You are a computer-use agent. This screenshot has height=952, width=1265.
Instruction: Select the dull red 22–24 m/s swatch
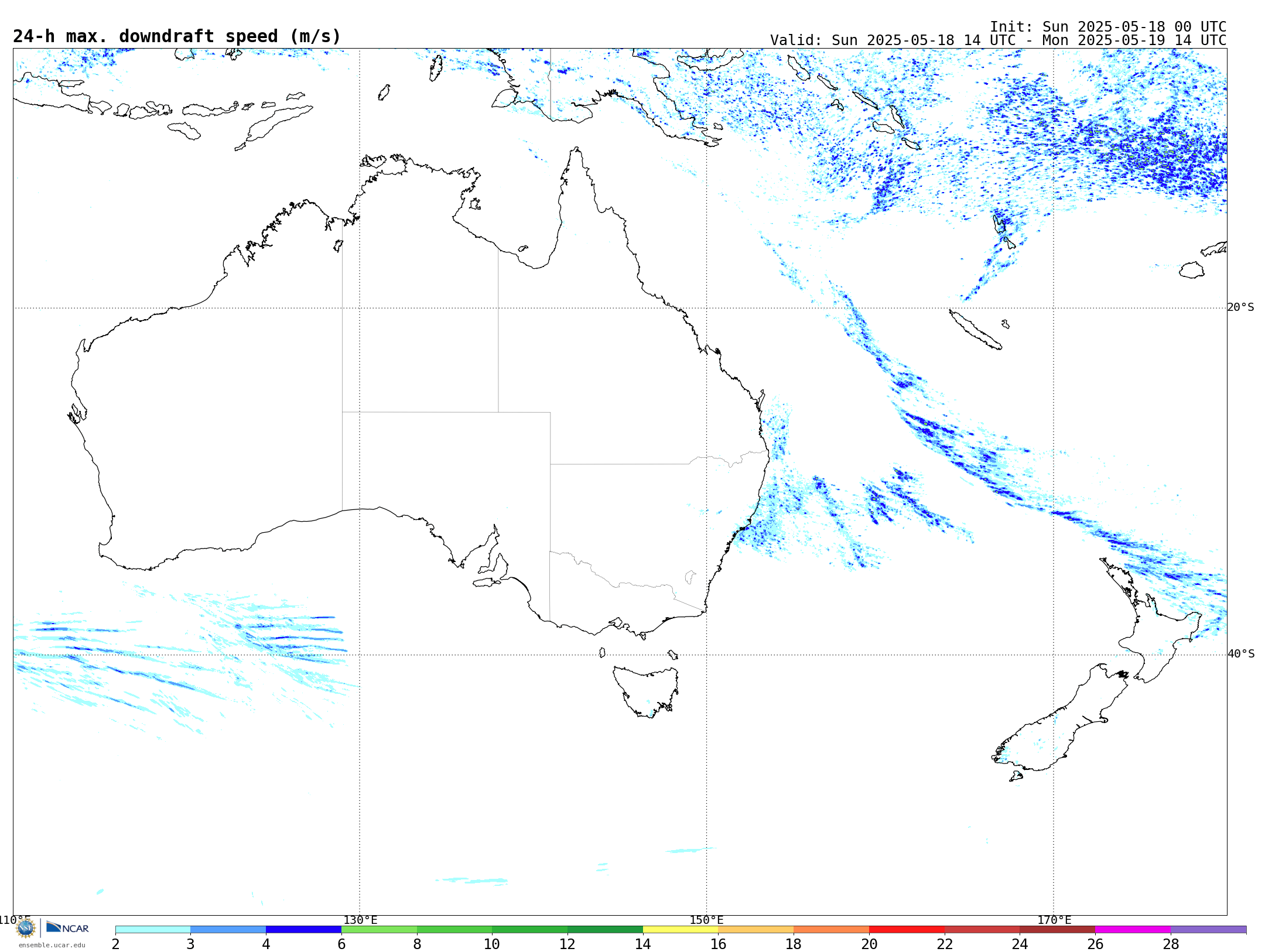coord(982,930)
